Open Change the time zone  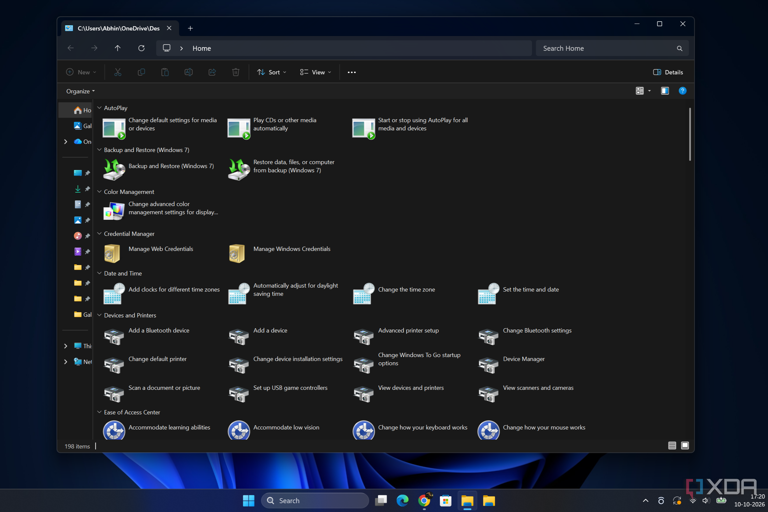(x=394, y=293)
